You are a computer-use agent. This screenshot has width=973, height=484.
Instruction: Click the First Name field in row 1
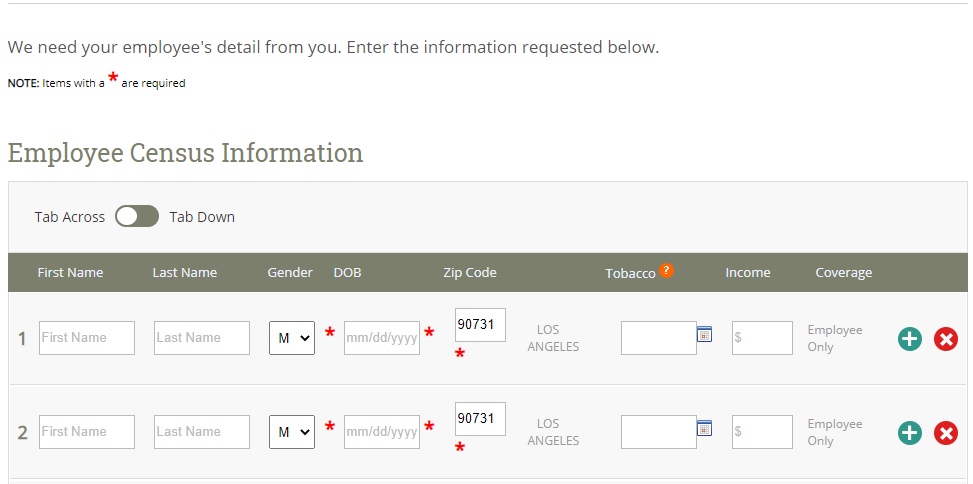[x=87, y=338]
